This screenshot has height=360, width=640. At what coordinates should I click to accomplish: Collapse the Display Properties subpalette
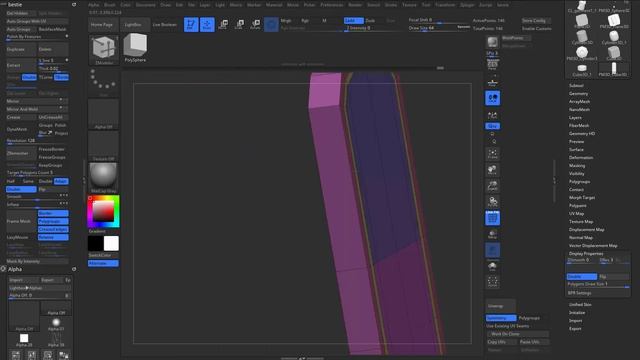point(586,253)
